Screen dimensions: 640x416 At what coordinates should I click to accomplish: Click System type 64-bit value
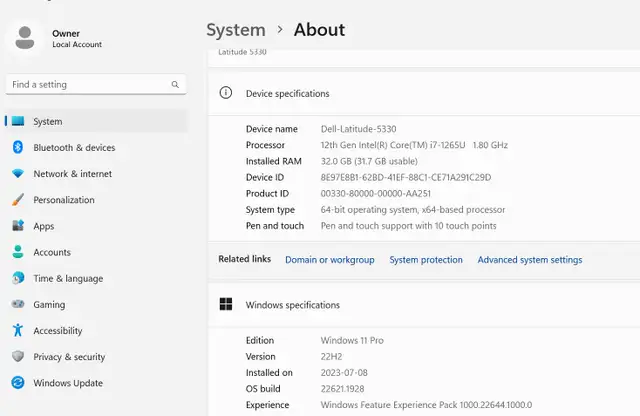[x=413, y=210]
